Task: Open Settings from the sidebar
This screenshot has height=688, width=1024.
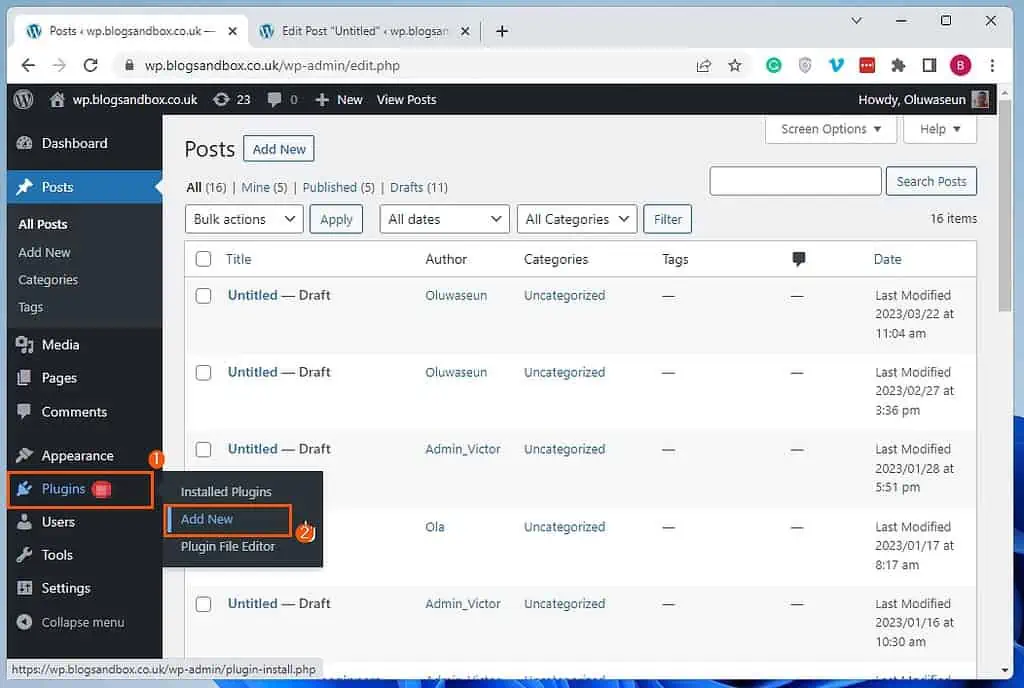Action: coord(24,588)
